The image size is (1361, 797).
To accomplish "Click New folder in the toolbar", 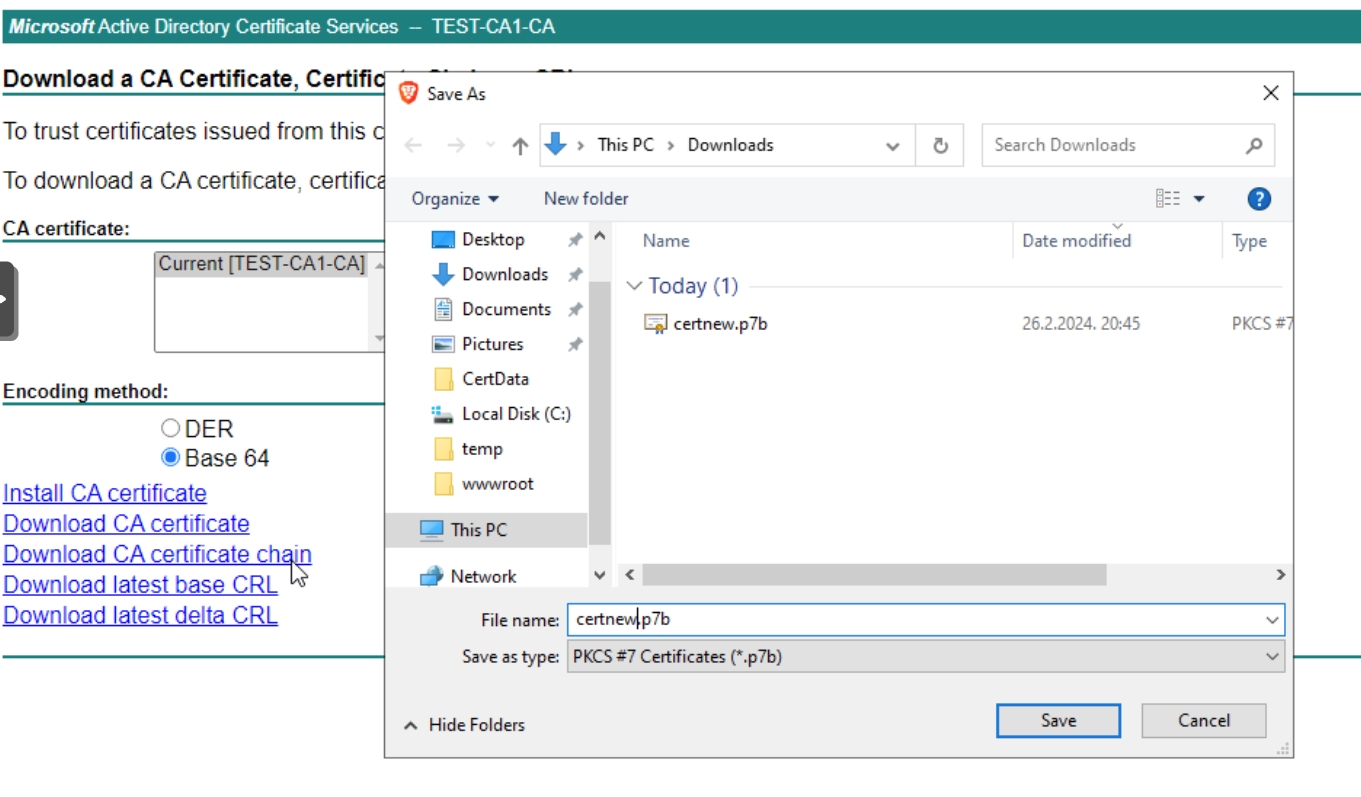I will [x=586, y=199].
